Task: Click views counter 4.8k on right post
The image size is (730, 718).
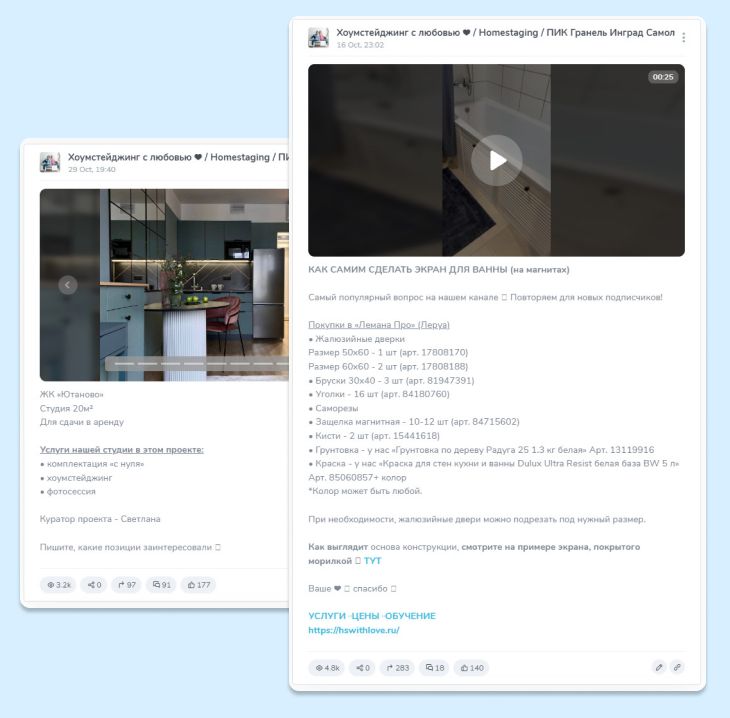Action: point(327,668)
